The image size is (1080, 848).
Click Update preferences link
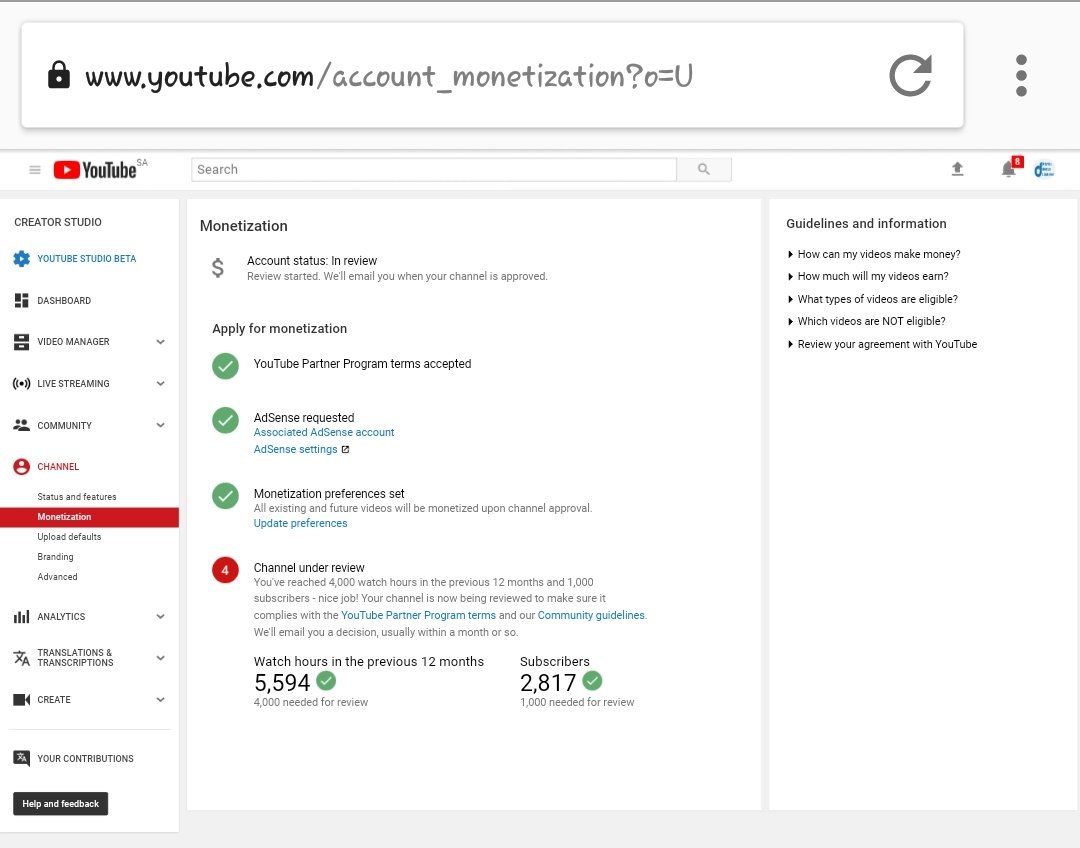click(x=300, y=523)
